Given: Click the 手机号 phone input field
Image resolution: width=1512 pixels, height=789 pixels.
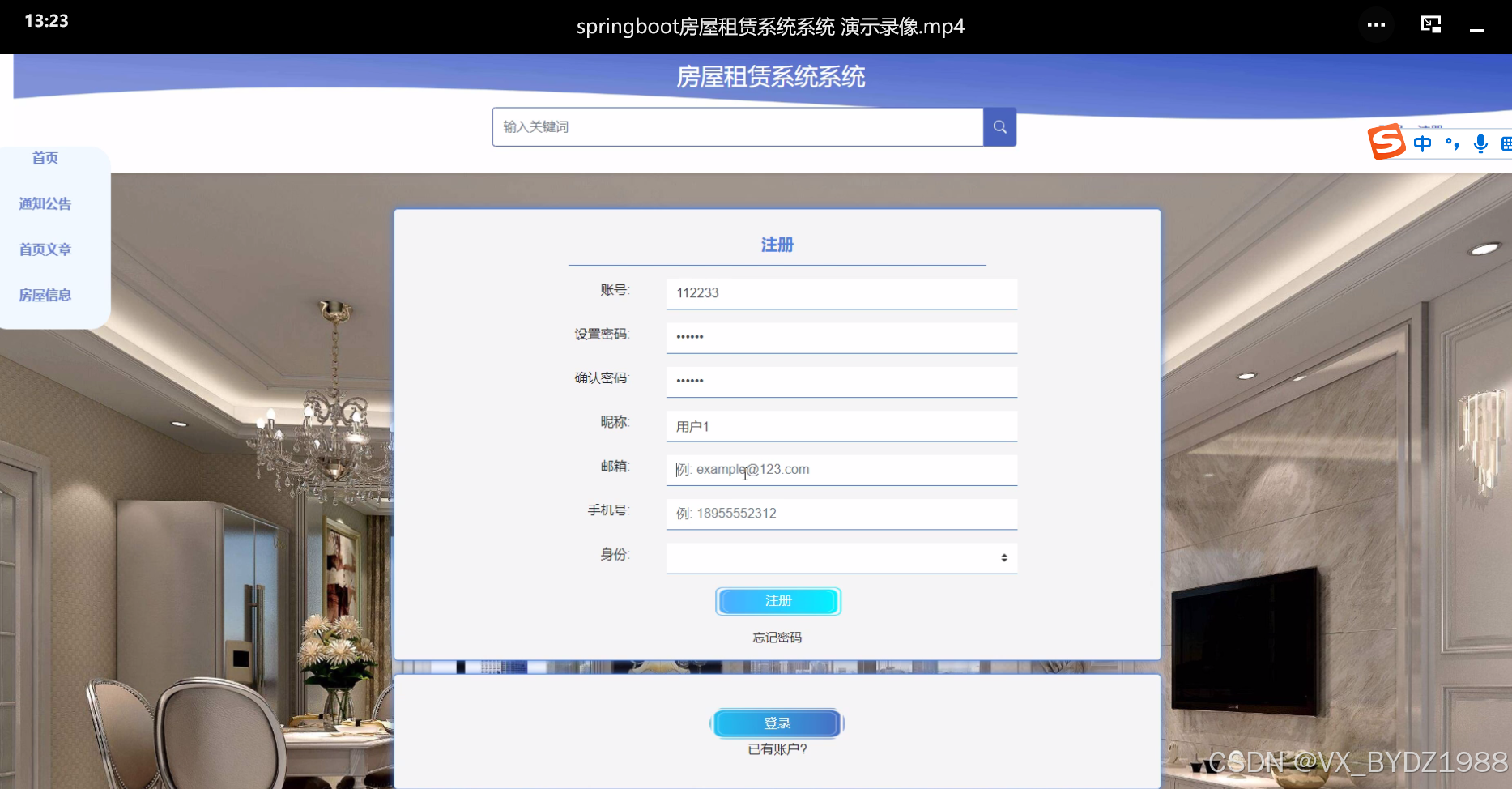Looking at the screenshot, I should pyautogui.click(x=841, y=514).
